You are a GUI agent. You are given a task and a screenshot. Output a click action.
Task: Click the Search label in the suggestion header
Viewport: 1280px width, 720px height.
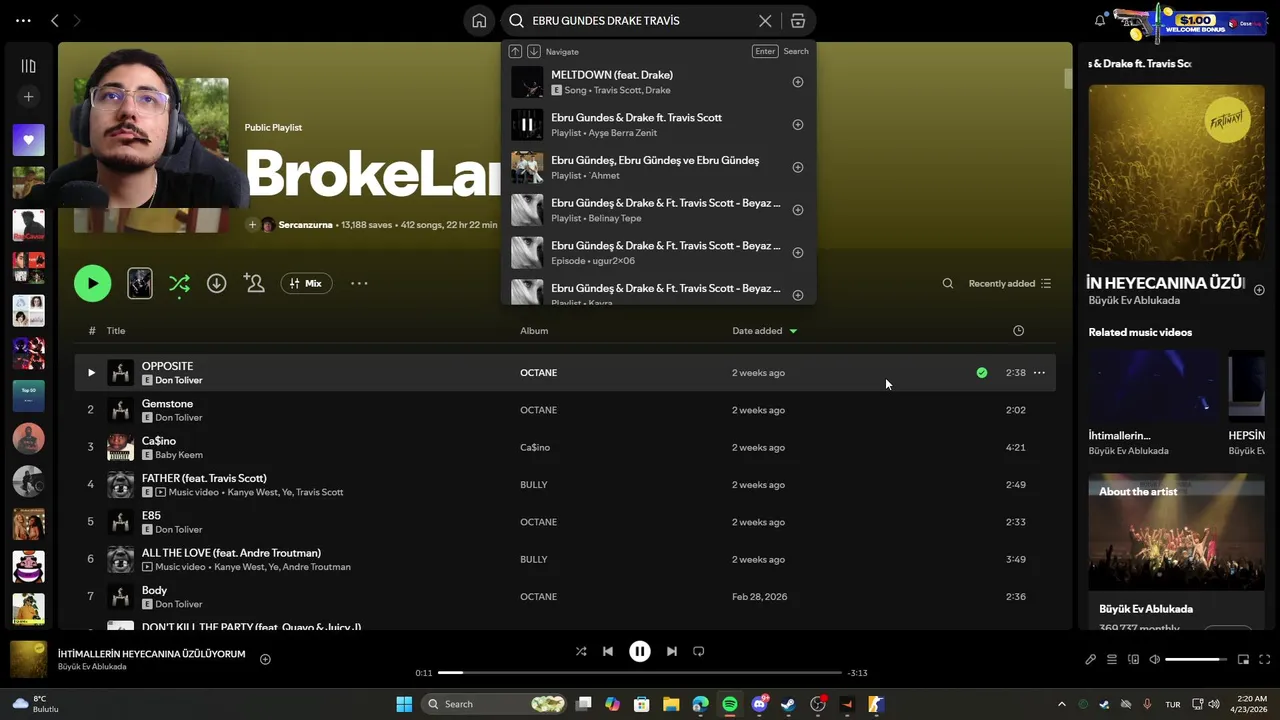[796, 51]
